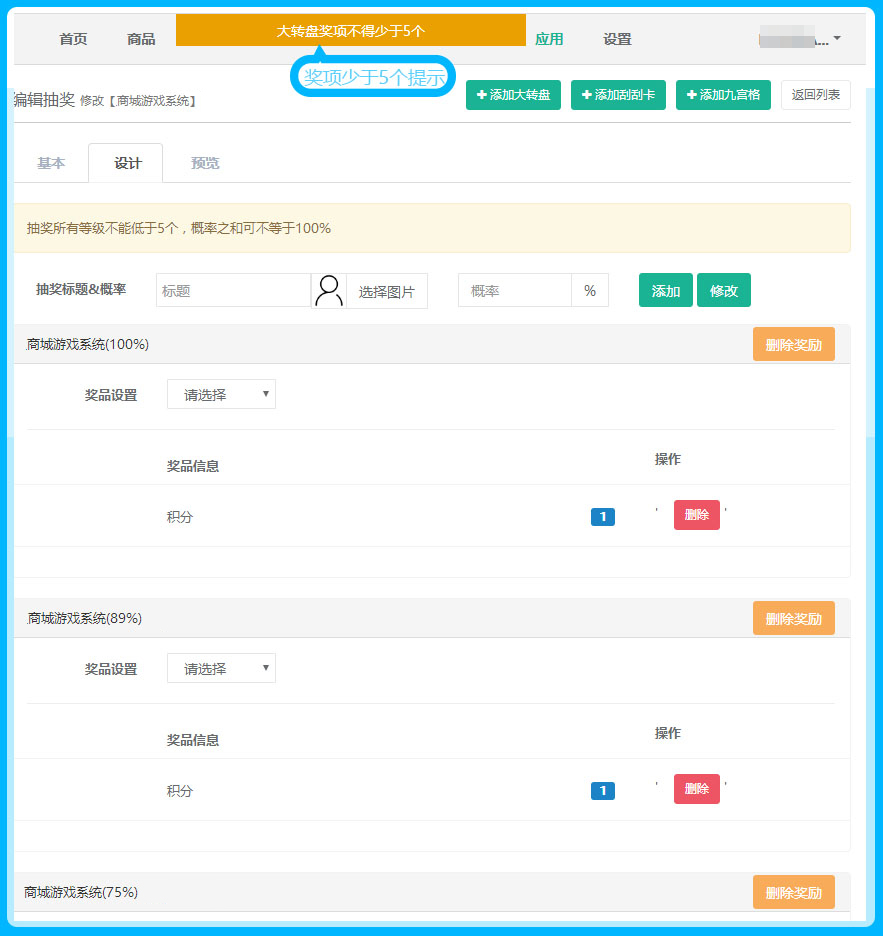Click 添加大转盘 plus button
883x936 pixels.
click(x=513, y=95)
